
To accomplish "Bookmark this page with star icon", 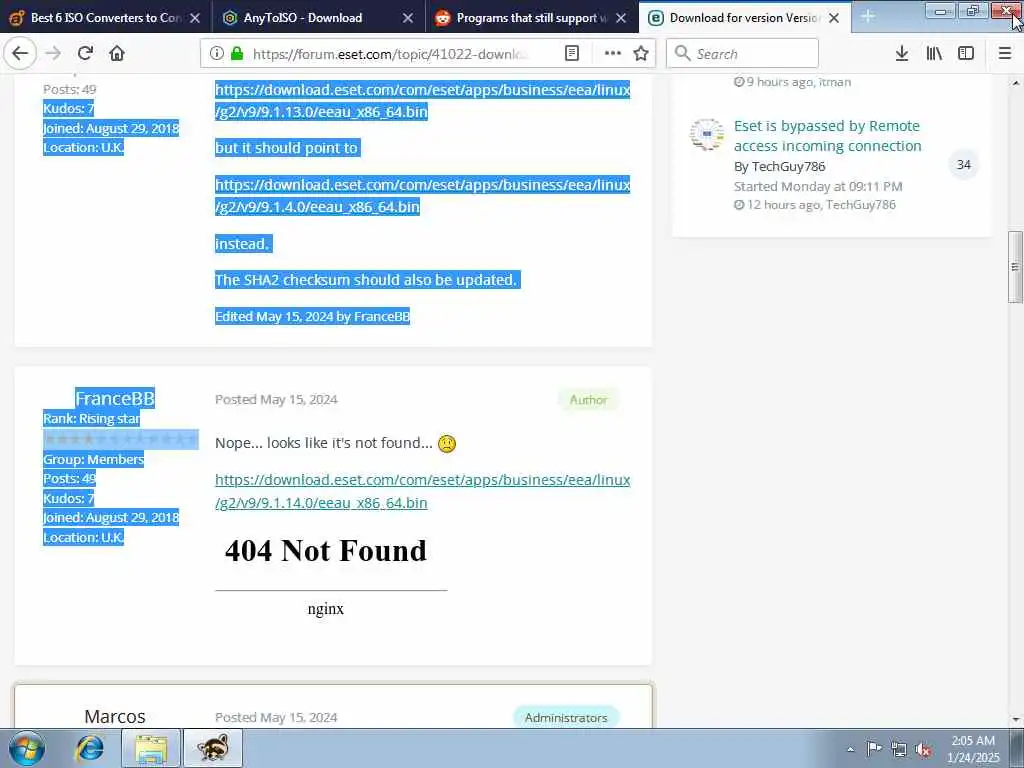I will pyautogui.click(x=641, y=54).
